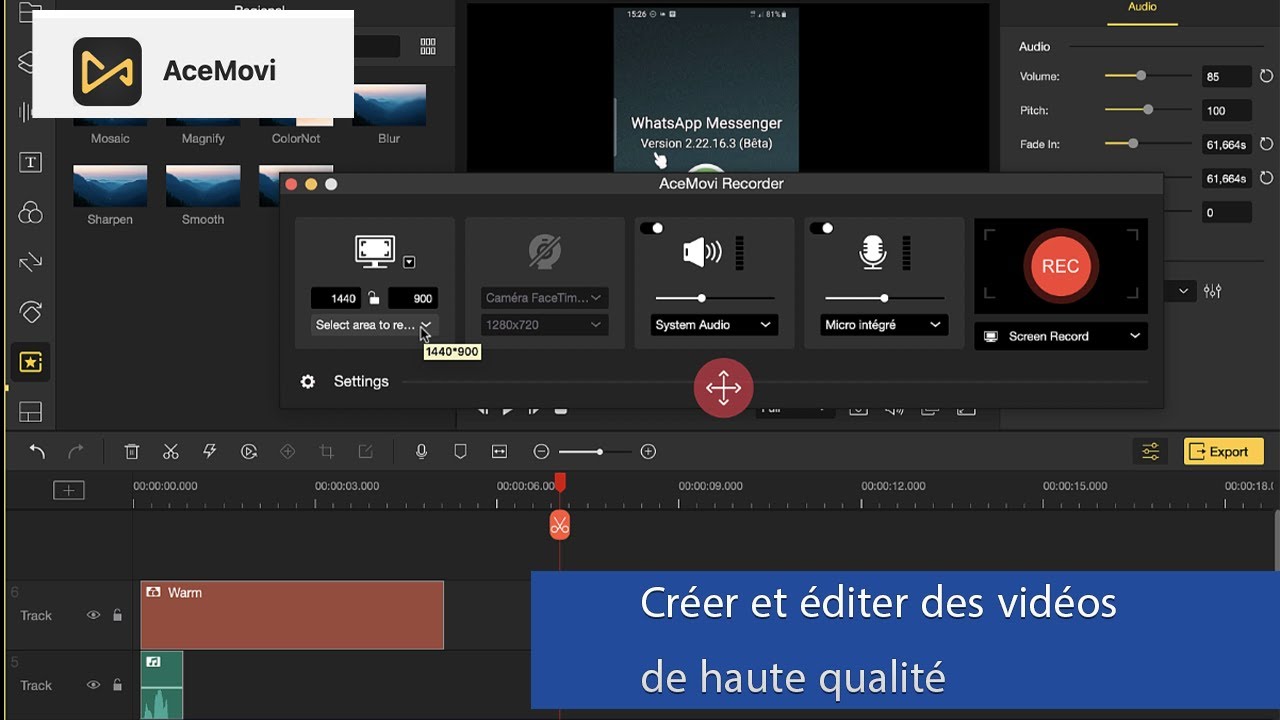Click the monitor screen capture icon
Viewport: 1280px width, 720px height.
click(375, 251)
